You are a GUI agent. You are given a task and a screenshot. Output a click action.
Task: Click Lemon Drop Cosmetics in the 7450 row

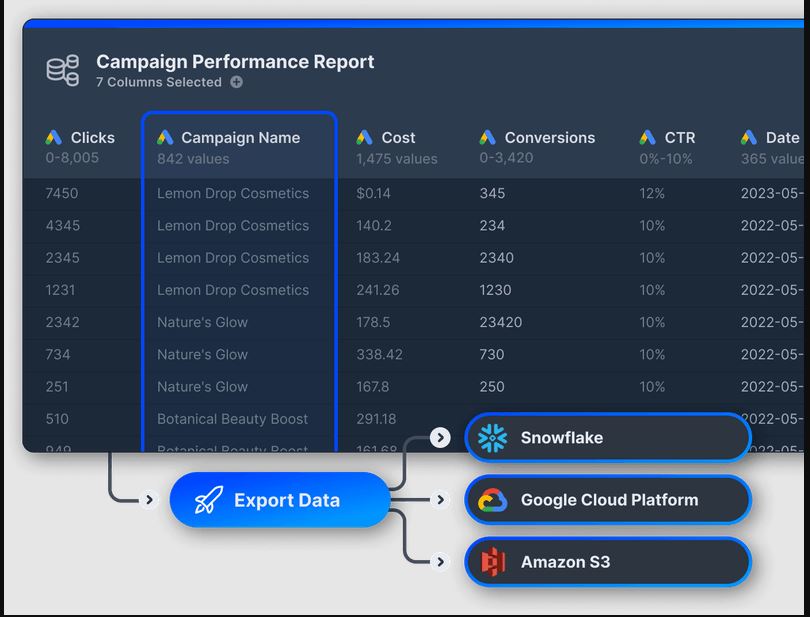click(233, 193)
